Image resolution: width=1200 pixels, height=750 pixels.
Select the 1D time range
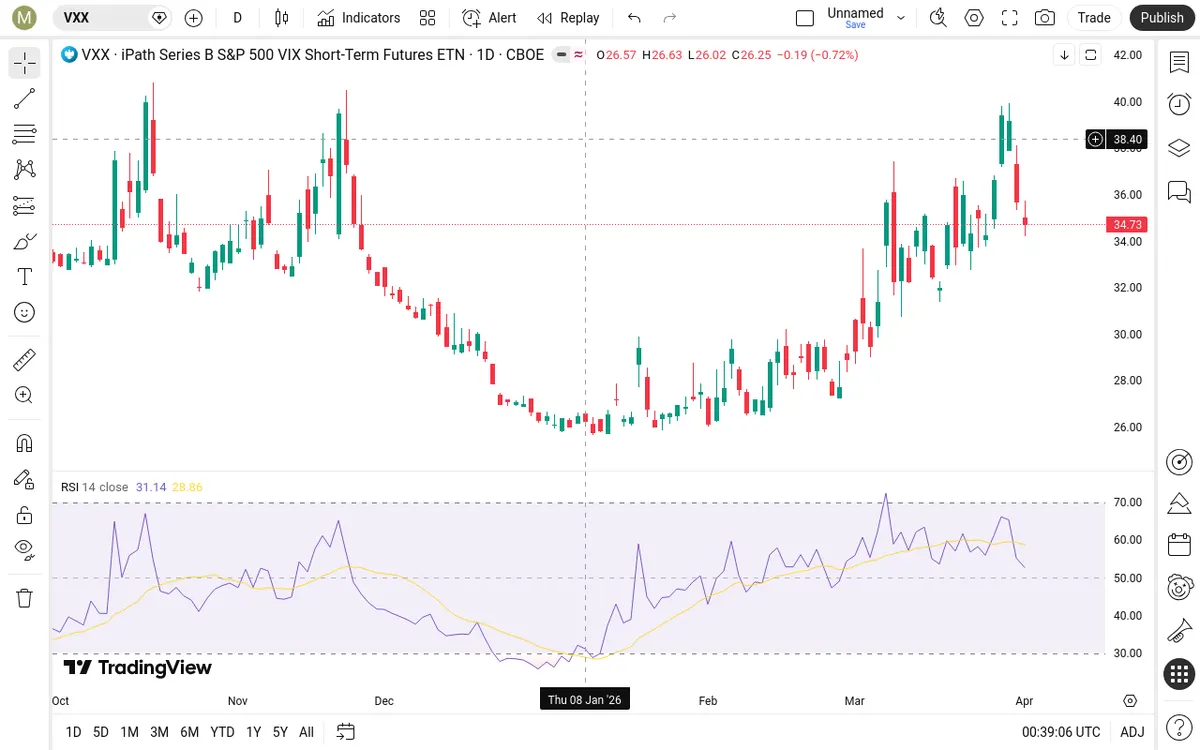[73, 732]
